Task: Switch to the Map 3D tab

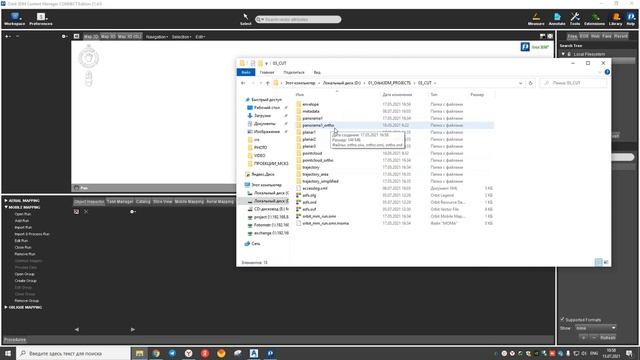Action: [x=108, y=36]
